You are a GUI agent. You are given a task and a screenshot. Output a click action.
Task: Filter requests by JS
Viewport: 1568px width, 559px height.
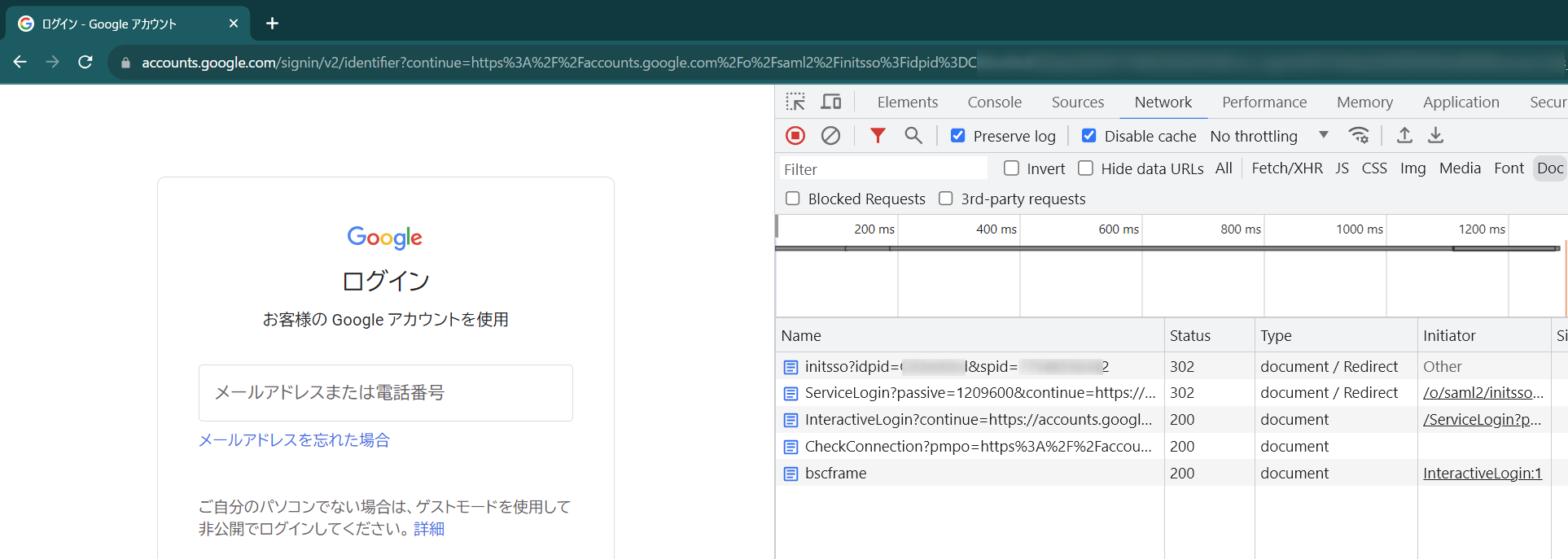pos(1342,168)
